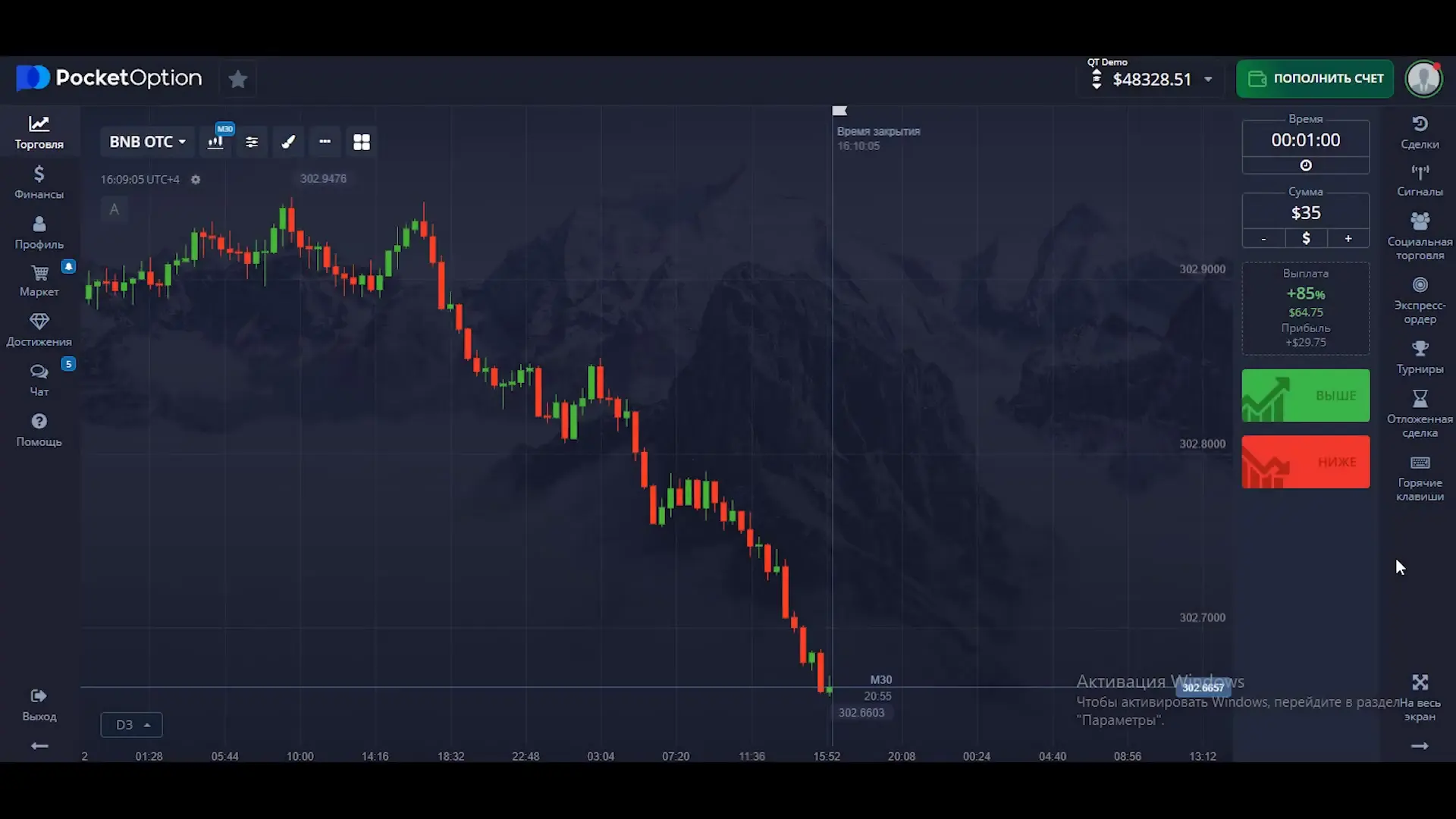Open the multi-chart grid layout icon
This screenshot has width=1456, height=819.
tap(362, 142)
